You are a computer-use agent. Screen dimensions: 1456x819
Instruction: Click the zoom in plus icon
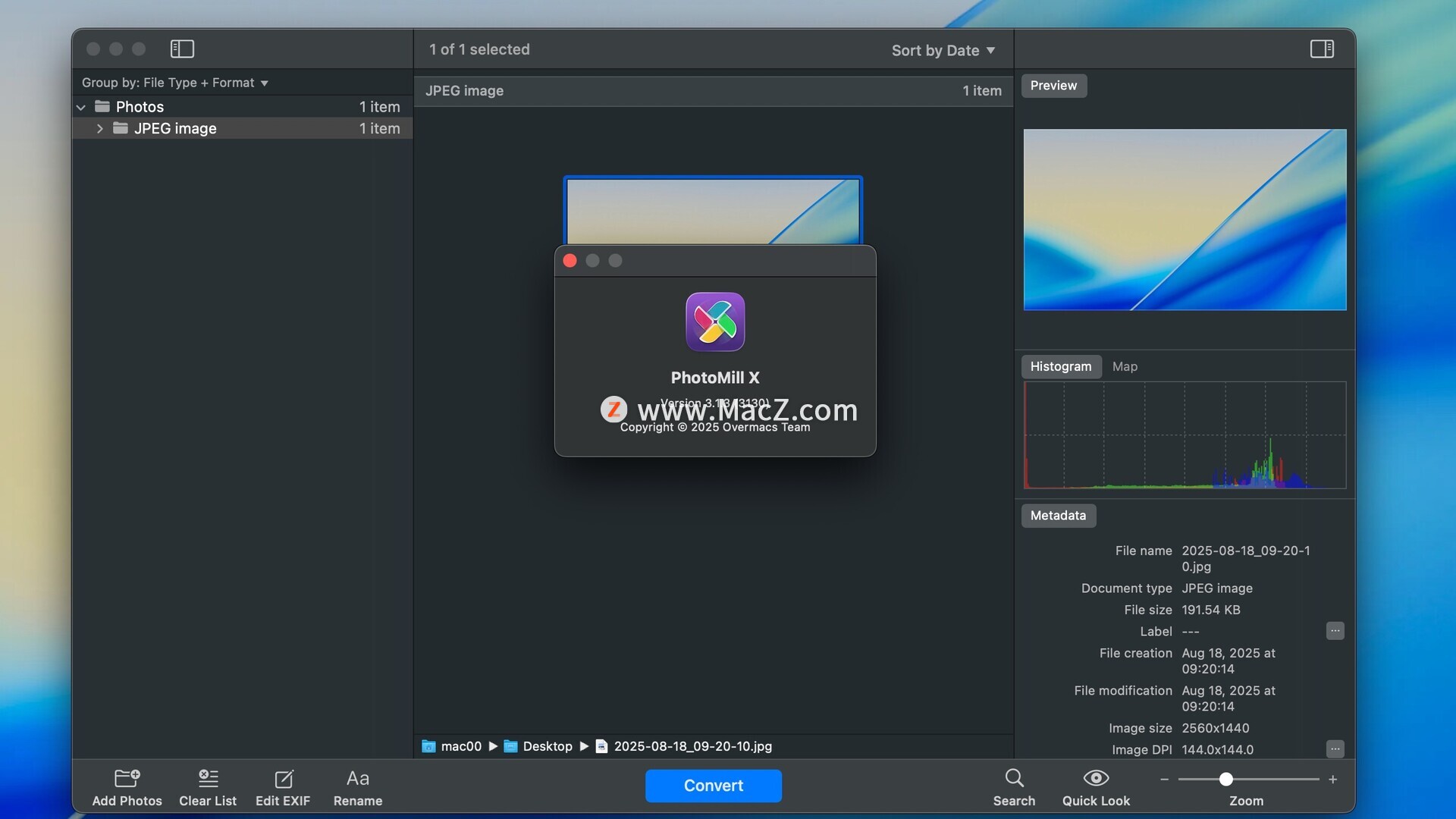[x=1332, y=780]
